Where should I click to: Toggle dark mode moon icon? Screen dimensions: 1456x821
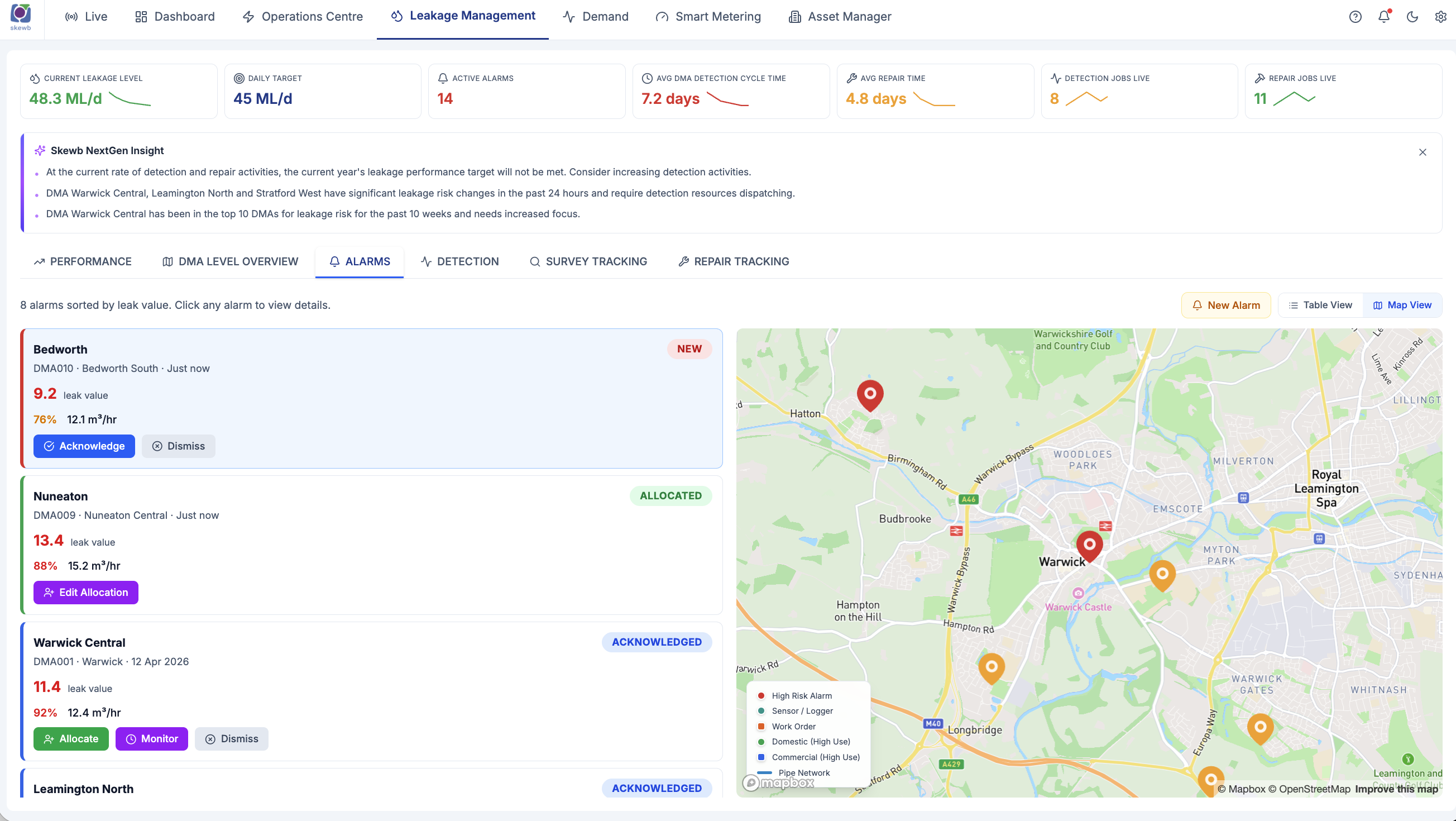(x=1412, y=17)
